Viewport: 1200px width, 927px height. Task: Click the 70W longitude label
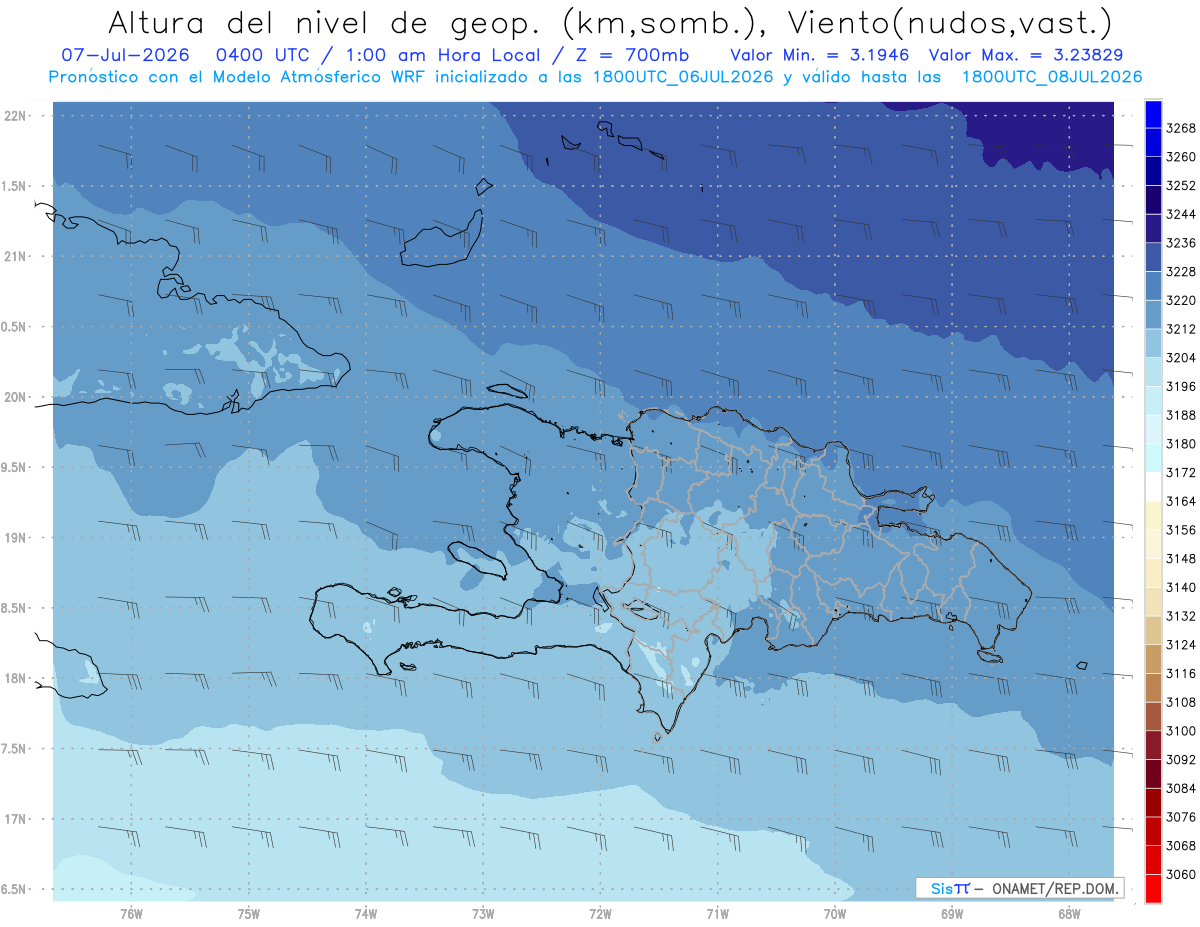point(835,912)
